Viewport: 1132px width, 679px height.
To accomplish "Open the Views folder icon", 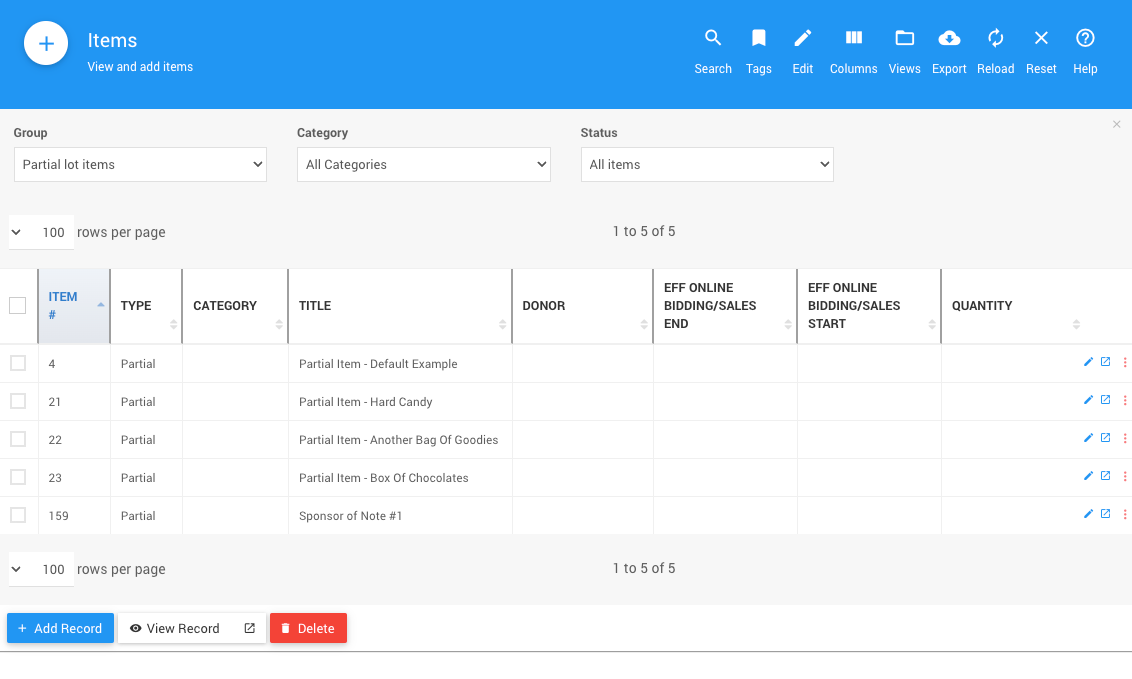I will [x=904, y=39].
